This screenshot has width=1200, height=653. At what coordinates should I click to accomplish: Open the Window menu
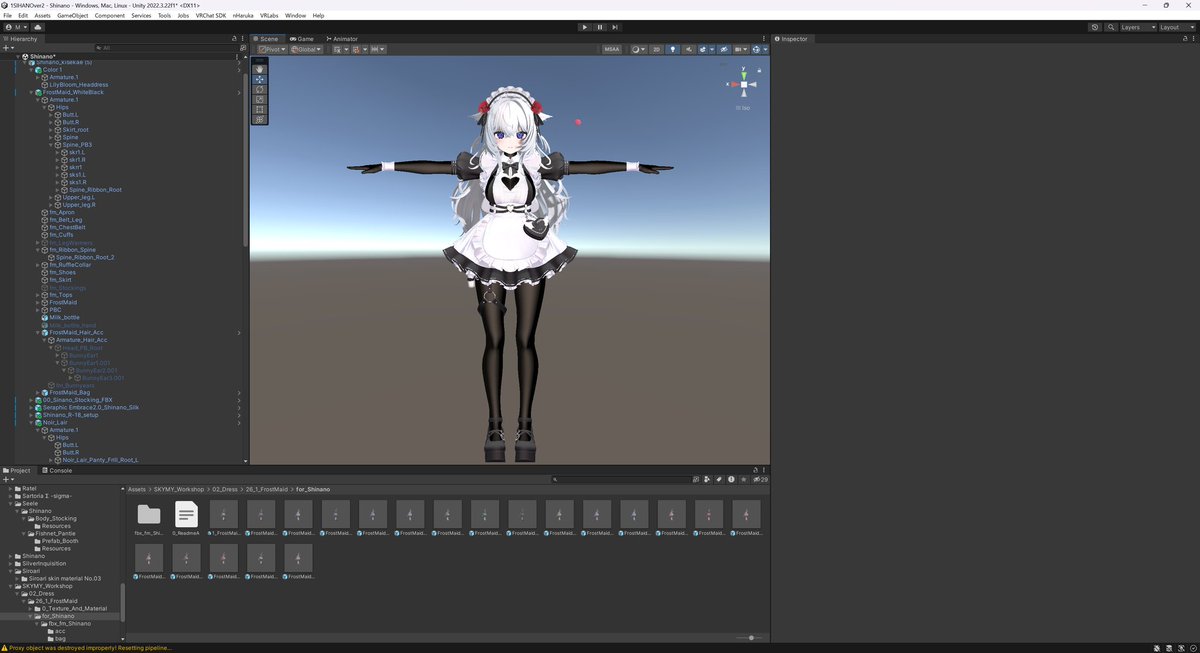[x=295, y=16]
